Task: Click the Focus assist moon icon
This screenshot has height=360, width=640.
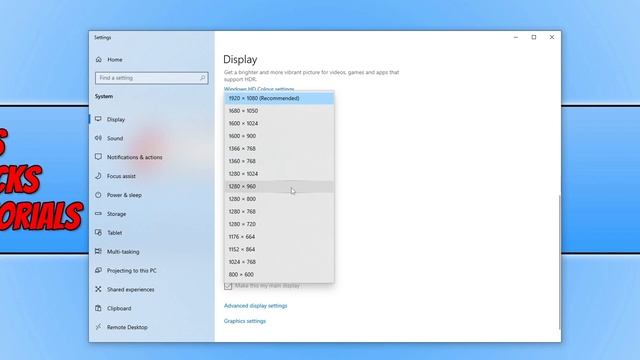Action: [x=98, y=176]
